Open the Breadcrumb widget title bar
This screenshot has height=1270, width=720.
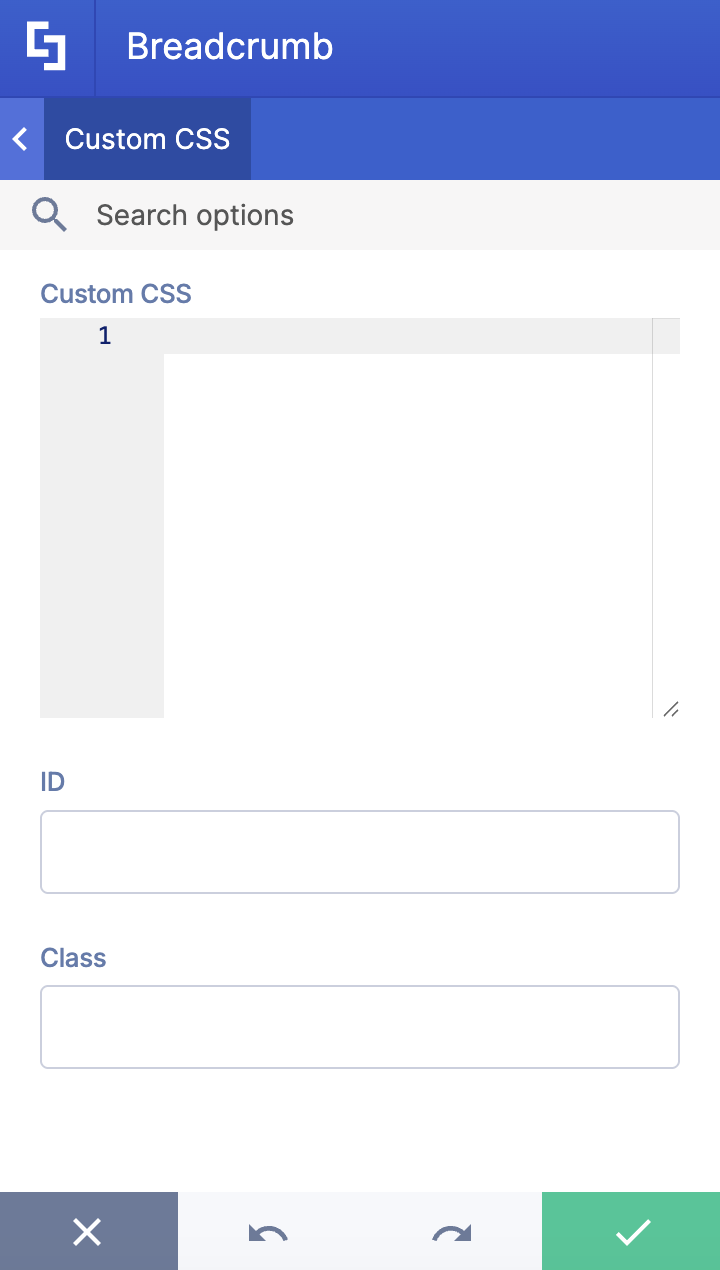[x=229, y=47]
